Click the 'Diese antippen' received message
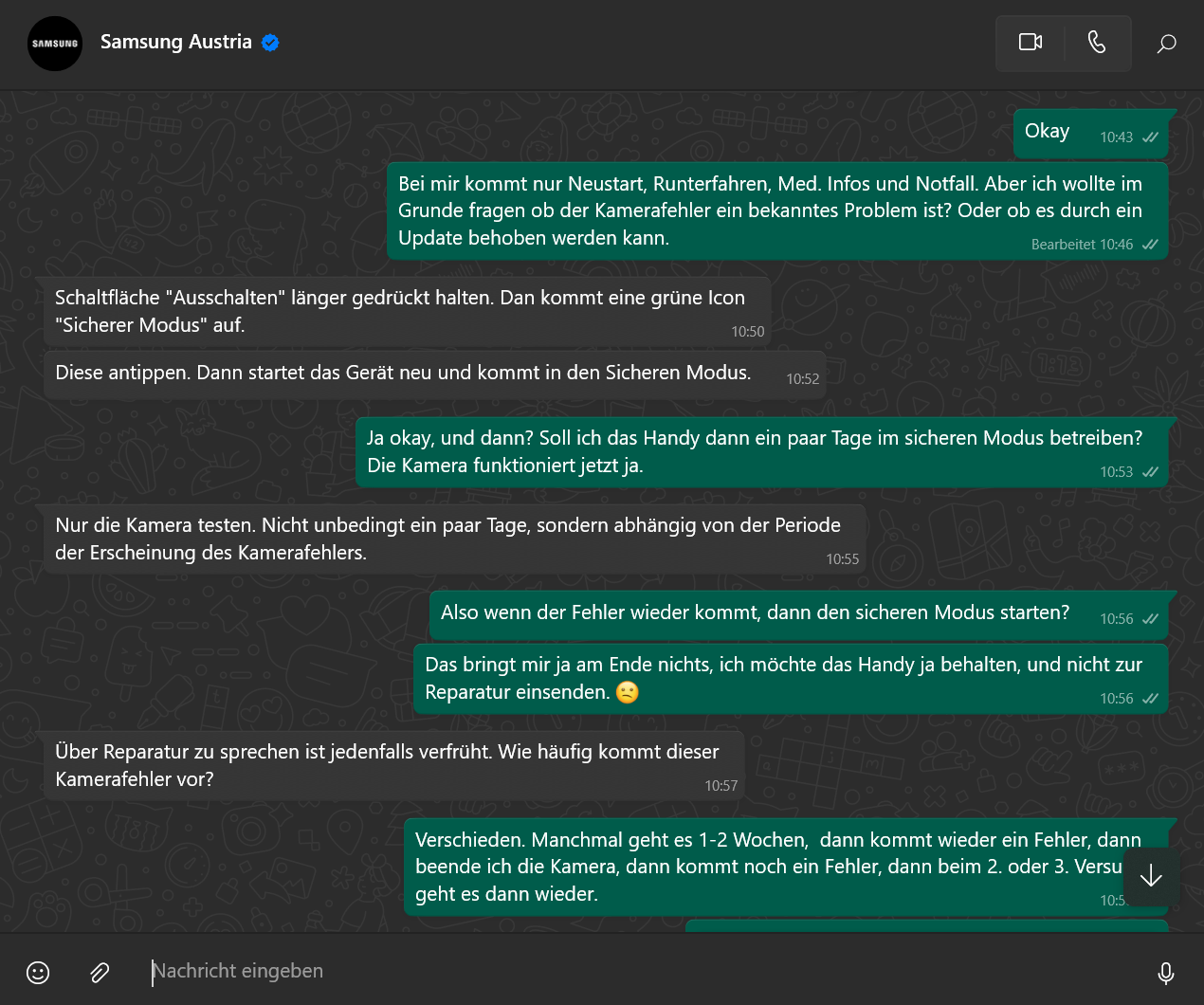This screenshot has width=1204, height=1005. [403, 373]
